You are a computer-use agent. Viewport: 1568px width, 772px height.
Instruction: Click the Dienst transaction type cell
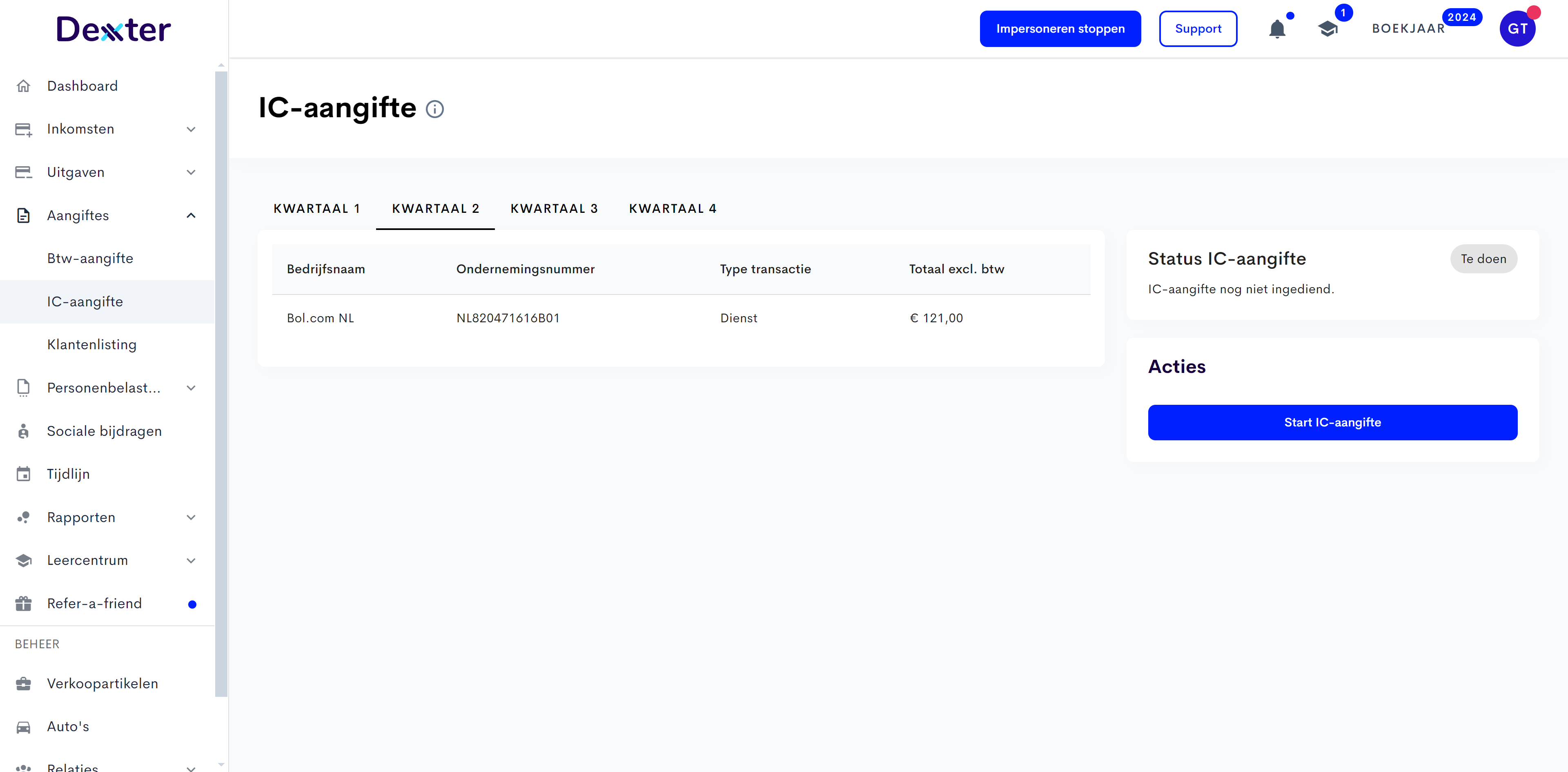pos(738,319)
